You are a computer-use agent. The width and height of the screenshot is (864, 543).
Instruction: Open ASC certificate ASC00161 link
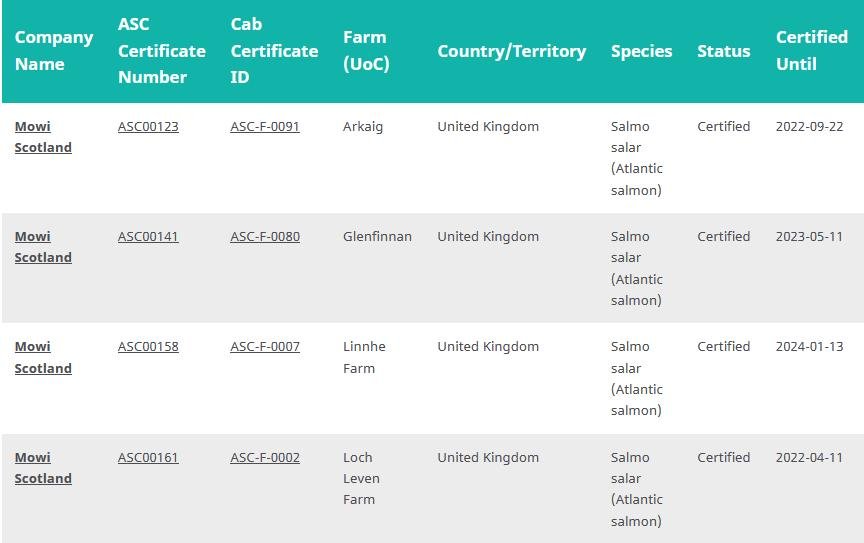pos(148,458)
